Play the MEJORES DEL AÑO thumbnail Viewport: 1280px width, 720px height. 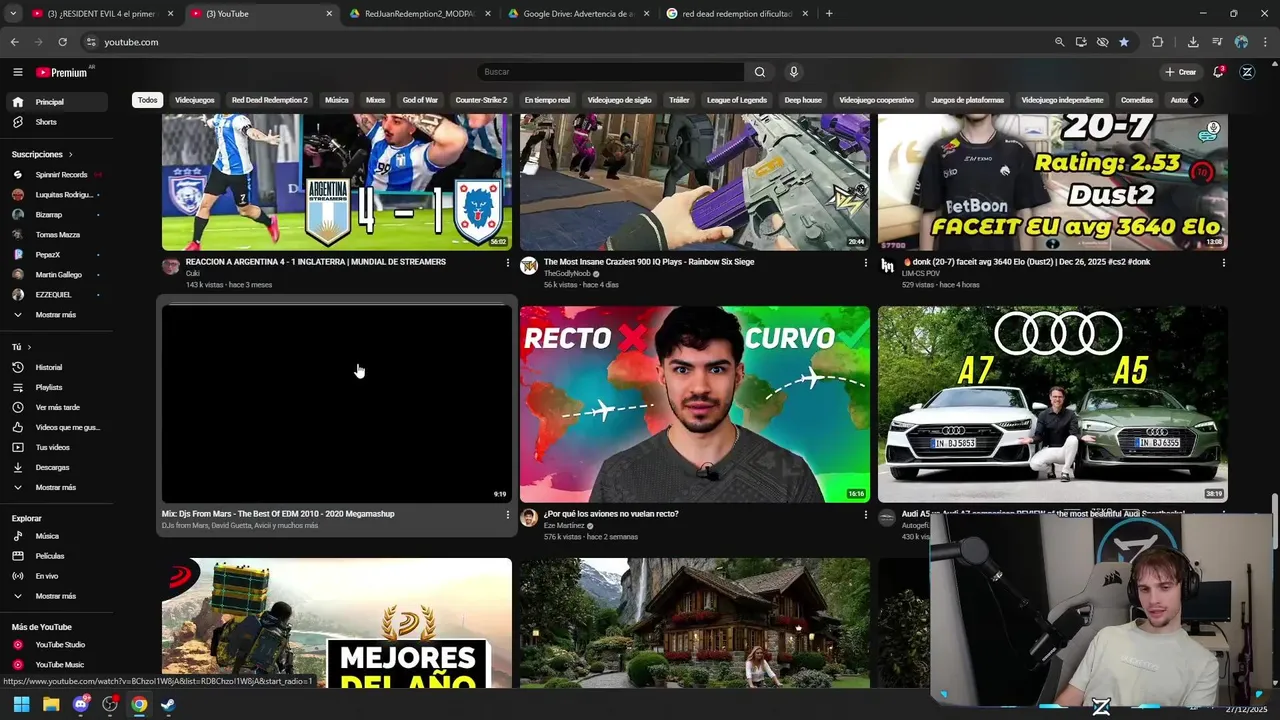[x=337, y=623]
